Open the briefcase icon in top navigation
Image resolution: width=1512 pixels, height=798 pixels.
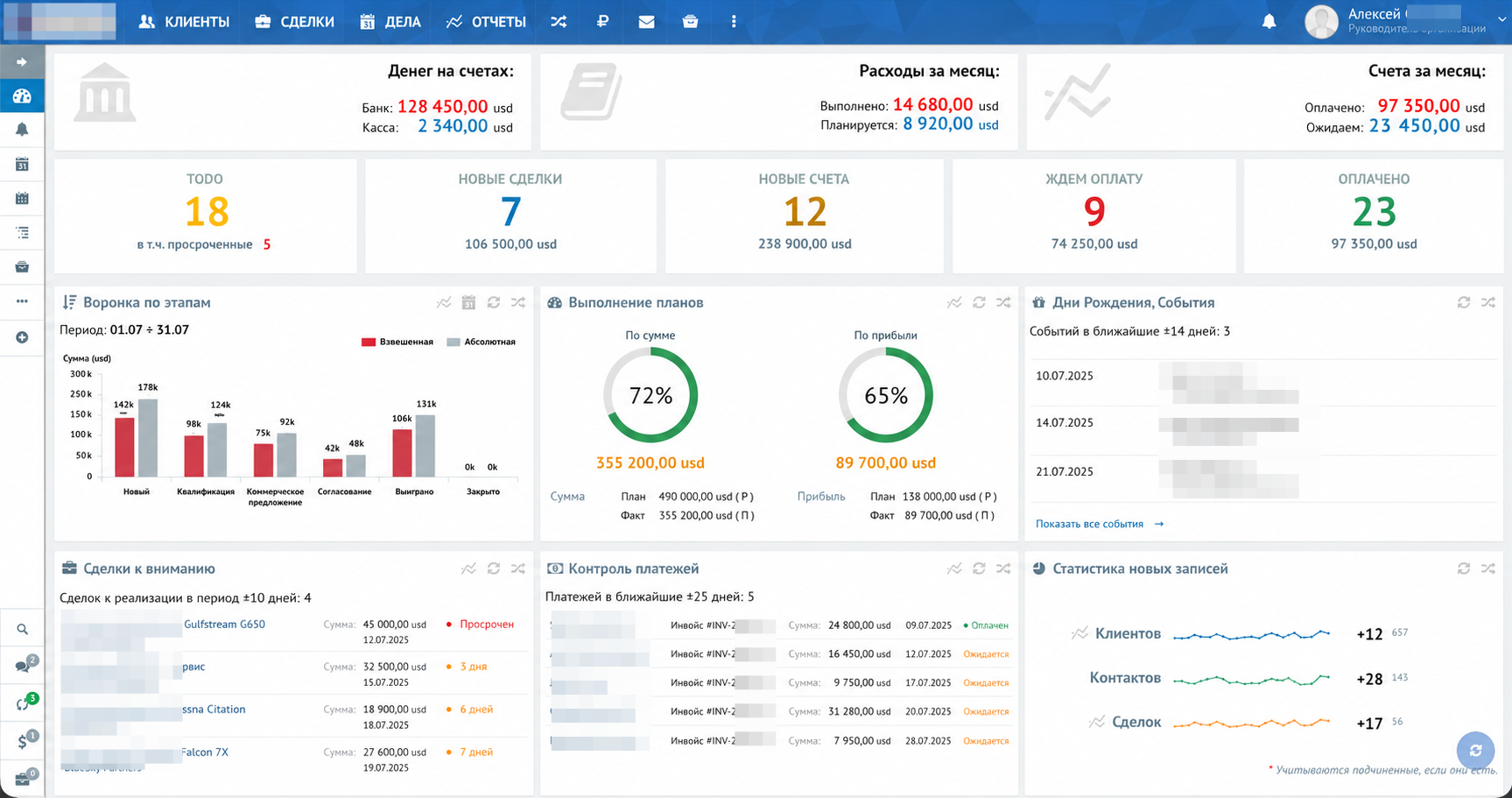point(690,22)
